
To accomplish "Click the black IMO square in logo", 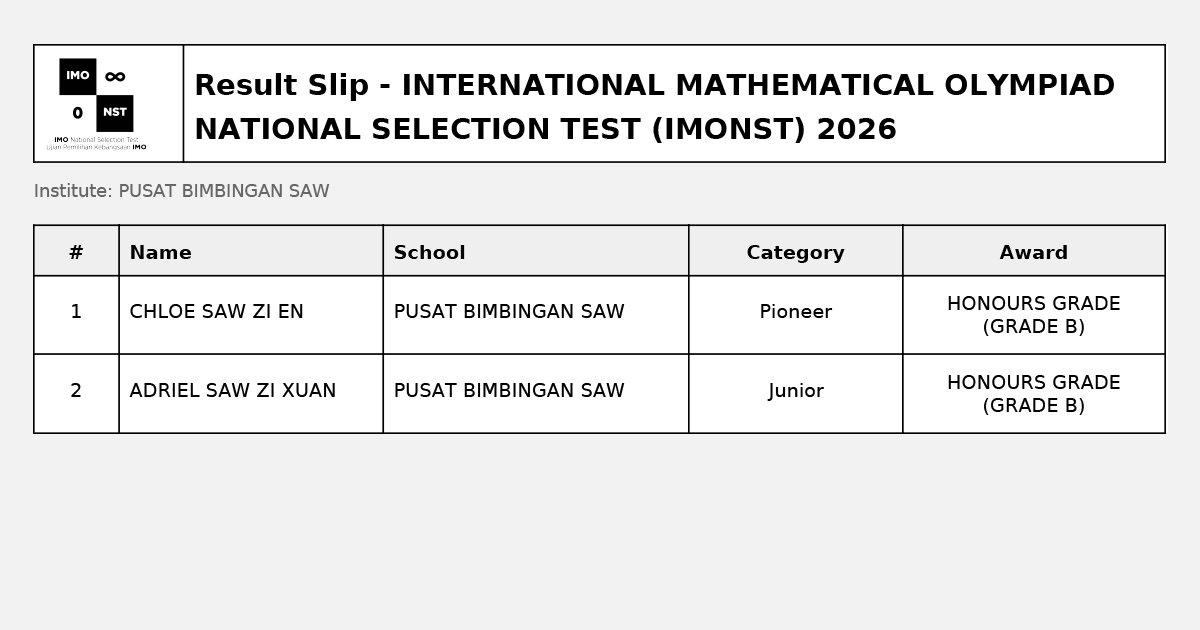I will (78, 76).
